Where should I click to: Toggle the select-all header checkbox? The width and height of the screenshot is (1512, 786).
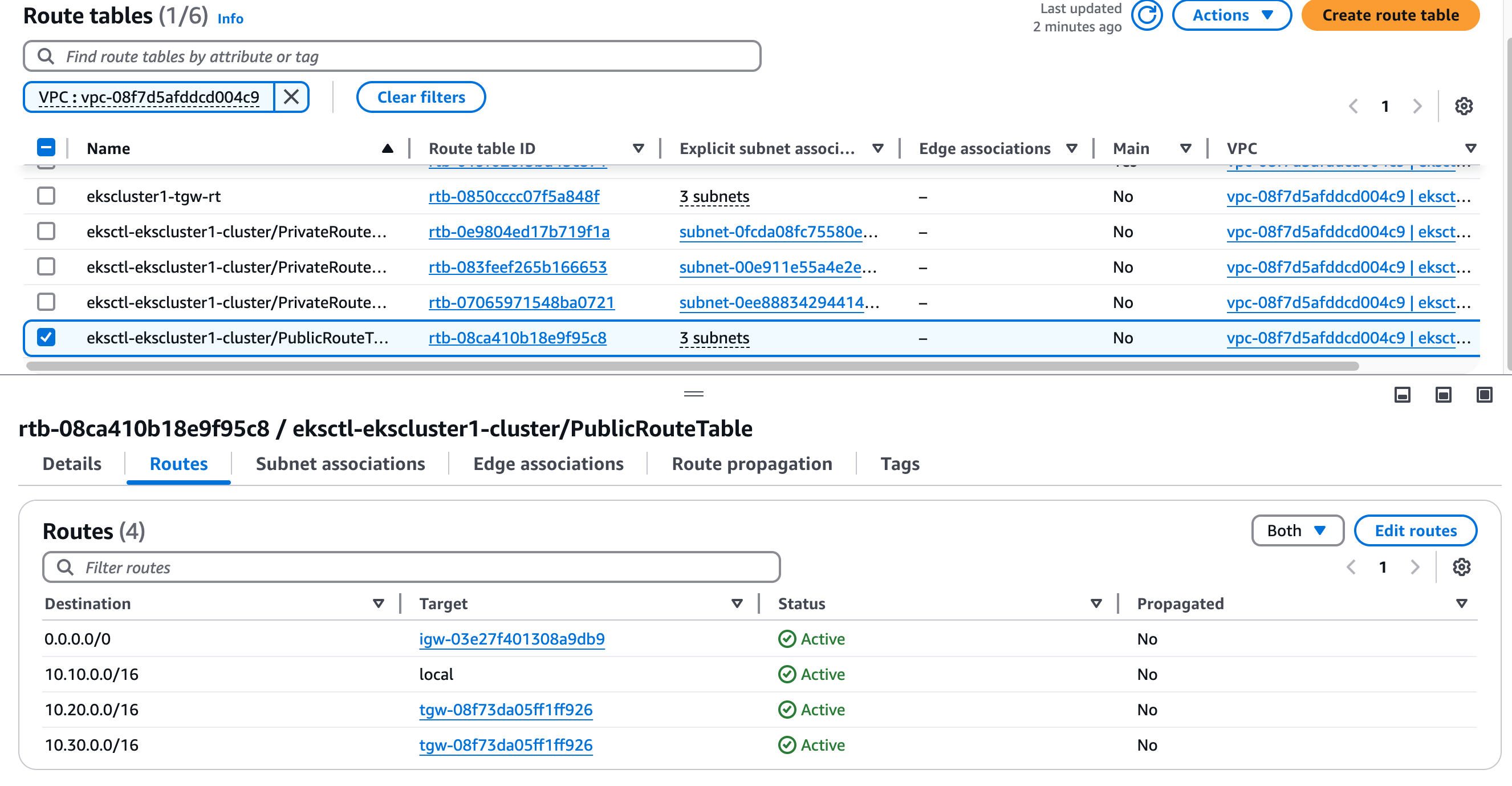pyautogui.click(x=46, y=148)
